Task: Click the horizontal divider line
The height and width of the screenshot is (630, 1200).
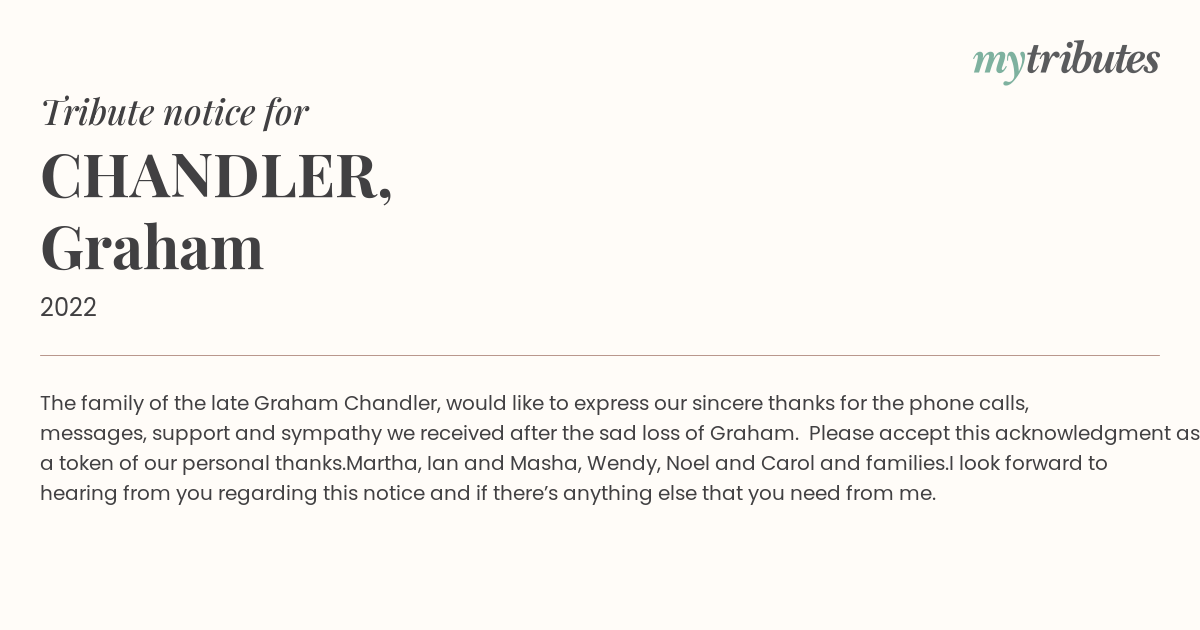Action: (600, 355)
